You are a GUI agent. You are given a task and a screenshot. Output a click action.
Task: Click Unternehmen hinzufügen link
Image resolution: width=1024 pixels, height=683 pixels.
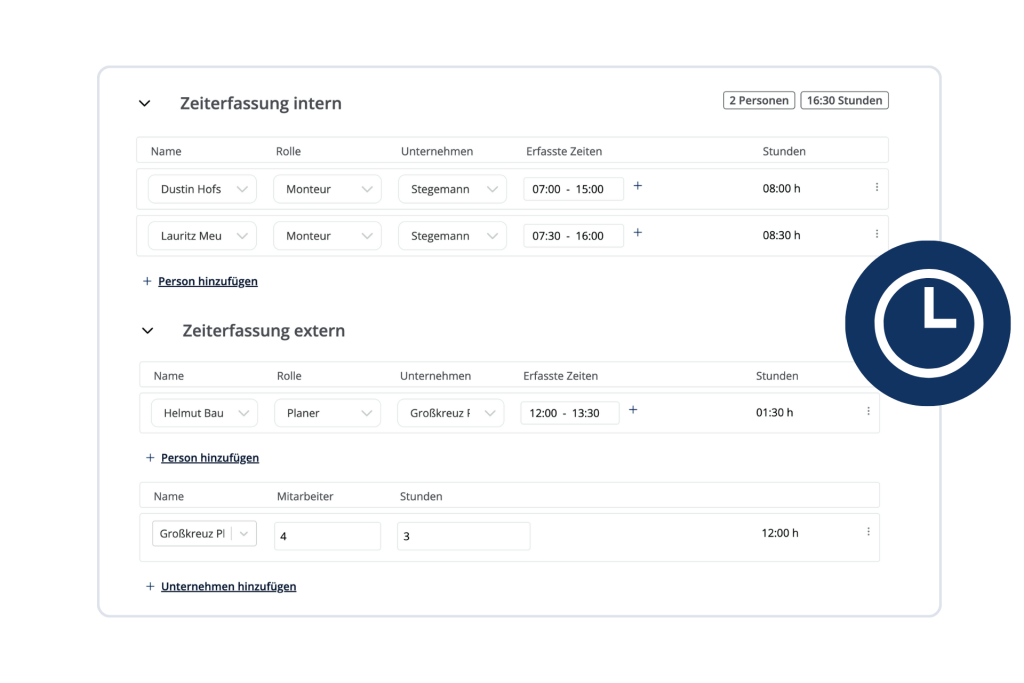coord(228,587)
